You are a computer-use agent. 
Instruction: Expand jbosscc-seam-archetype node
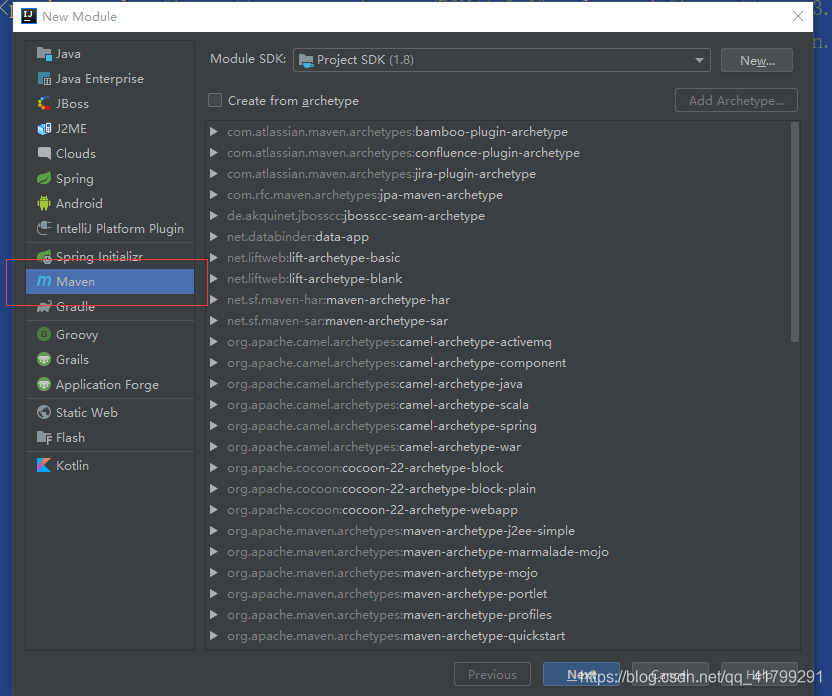pos(214,215)
